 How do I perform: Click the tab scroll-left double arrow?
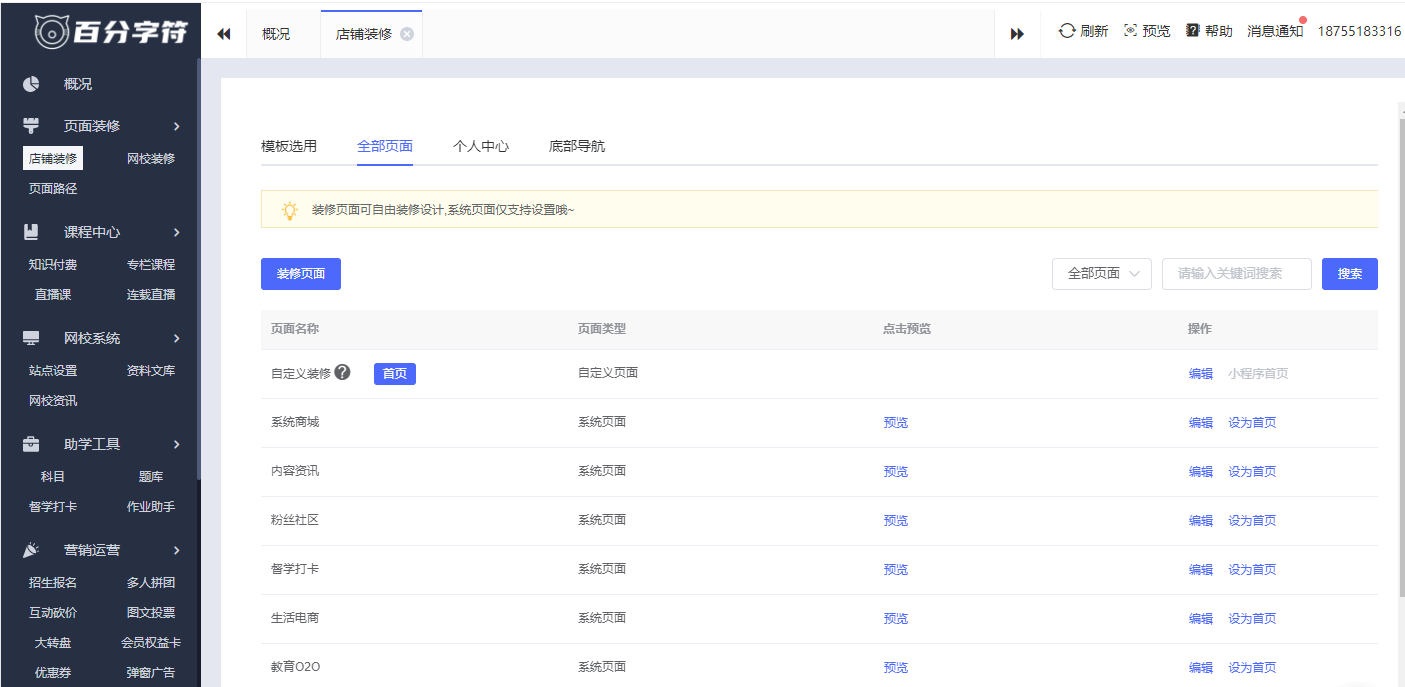click(224, 34)
